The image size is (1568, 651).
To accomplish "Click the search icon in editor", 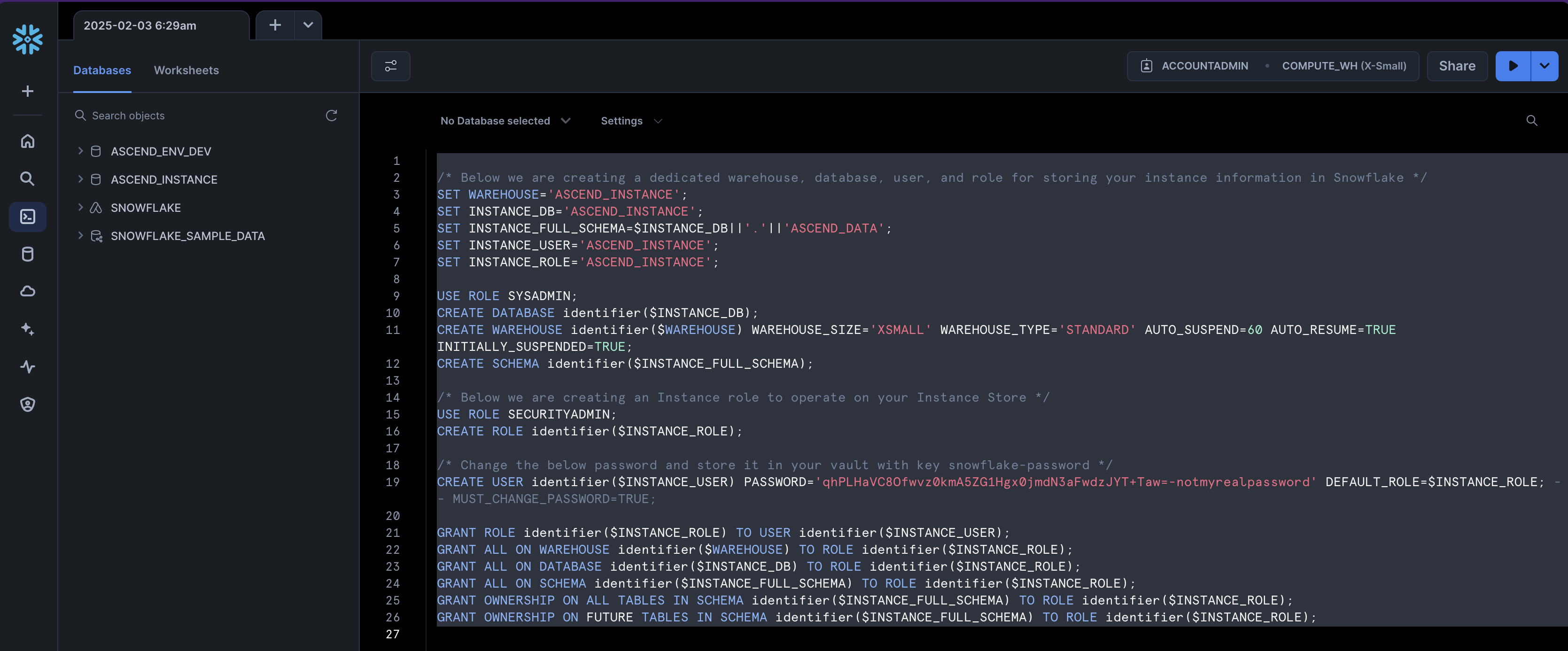I will pos(1531,120).
